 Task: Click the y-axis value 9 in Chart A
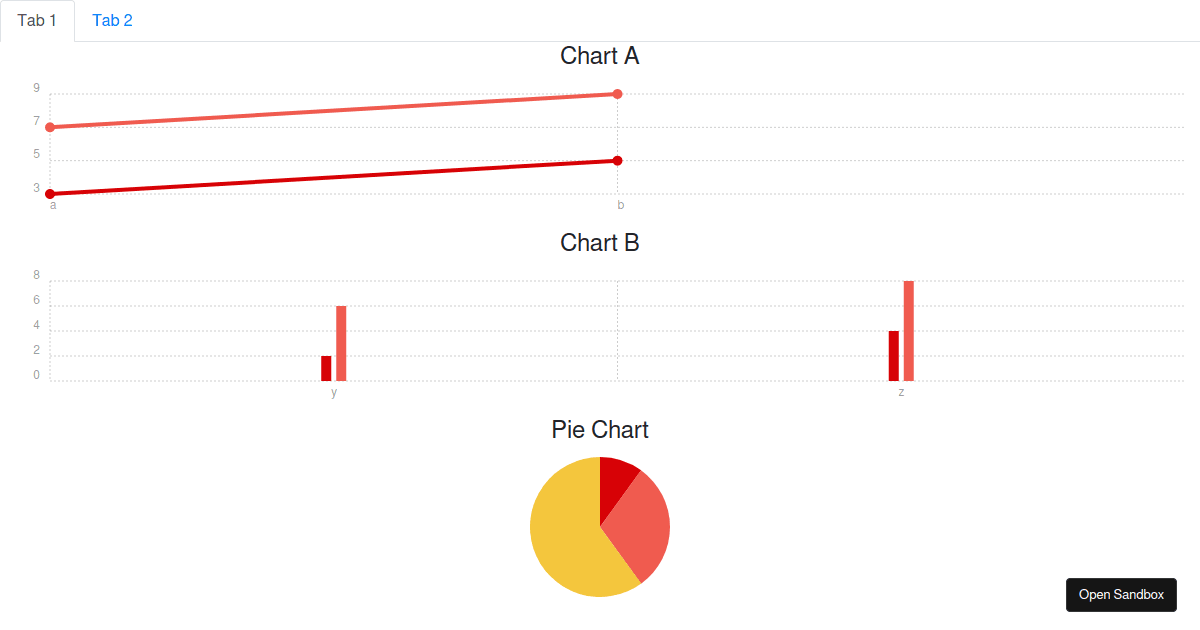point(37,88)
